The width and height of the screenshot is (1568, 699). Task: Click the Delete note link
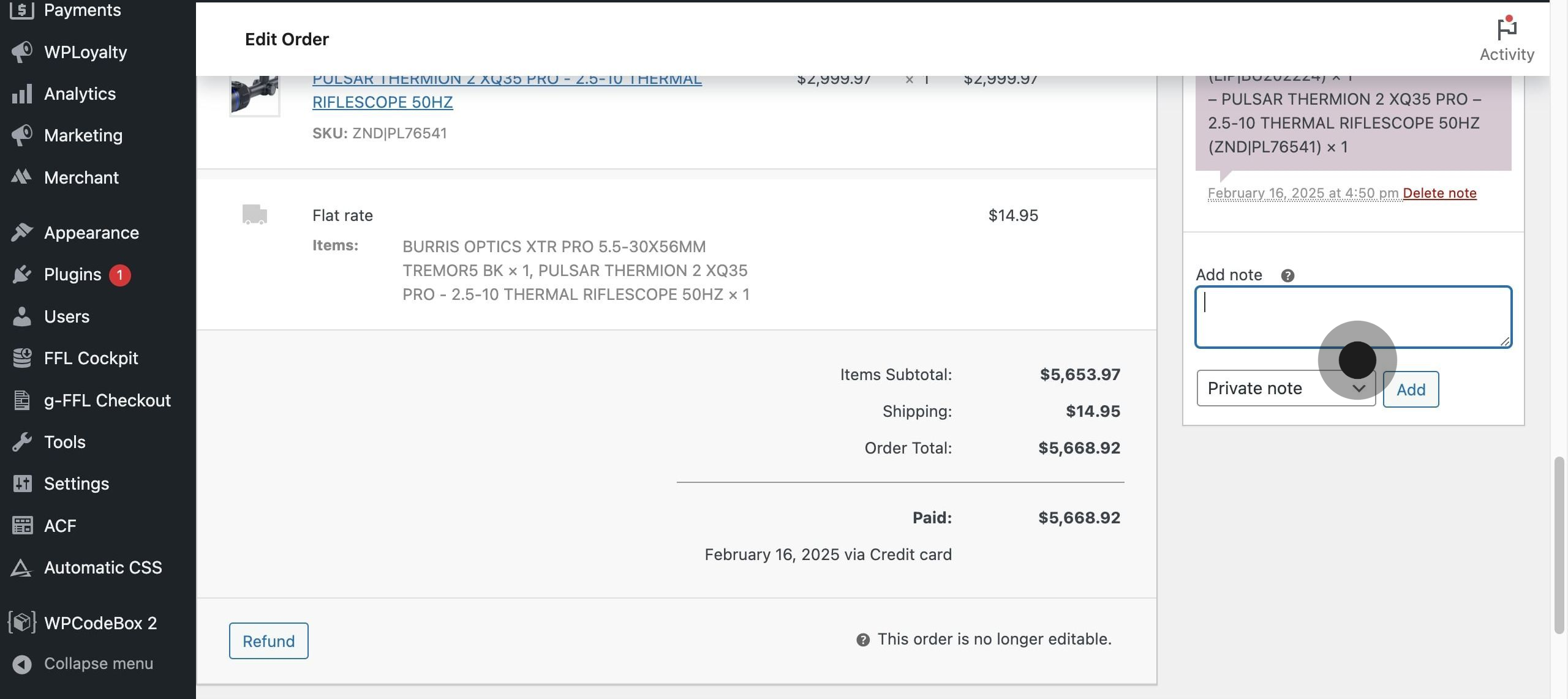pyautogui.click(x=1439, y=193)
